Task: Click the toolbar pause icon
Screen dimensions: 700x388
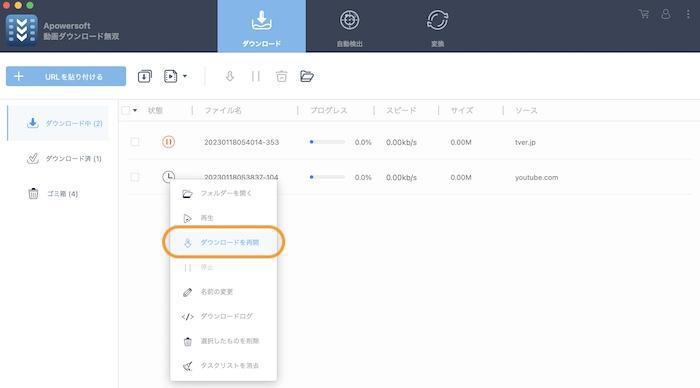Action: (256, 76)
